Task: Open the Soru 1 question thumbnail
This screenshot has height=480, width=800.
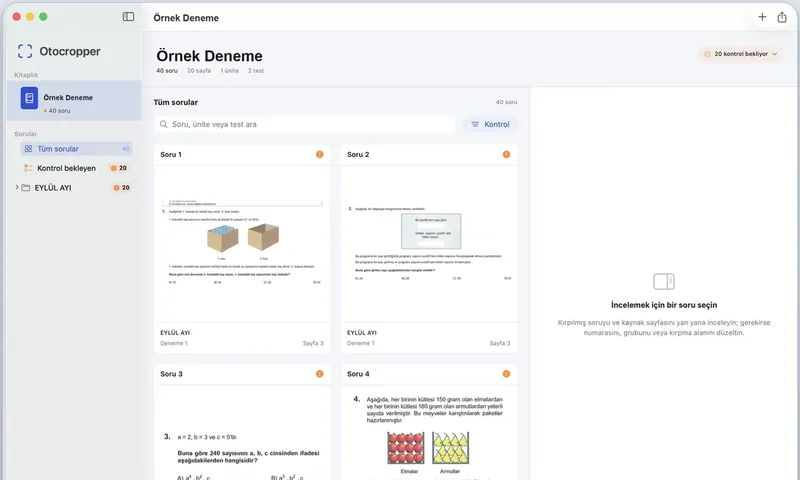Action: (x=242, y=243)
